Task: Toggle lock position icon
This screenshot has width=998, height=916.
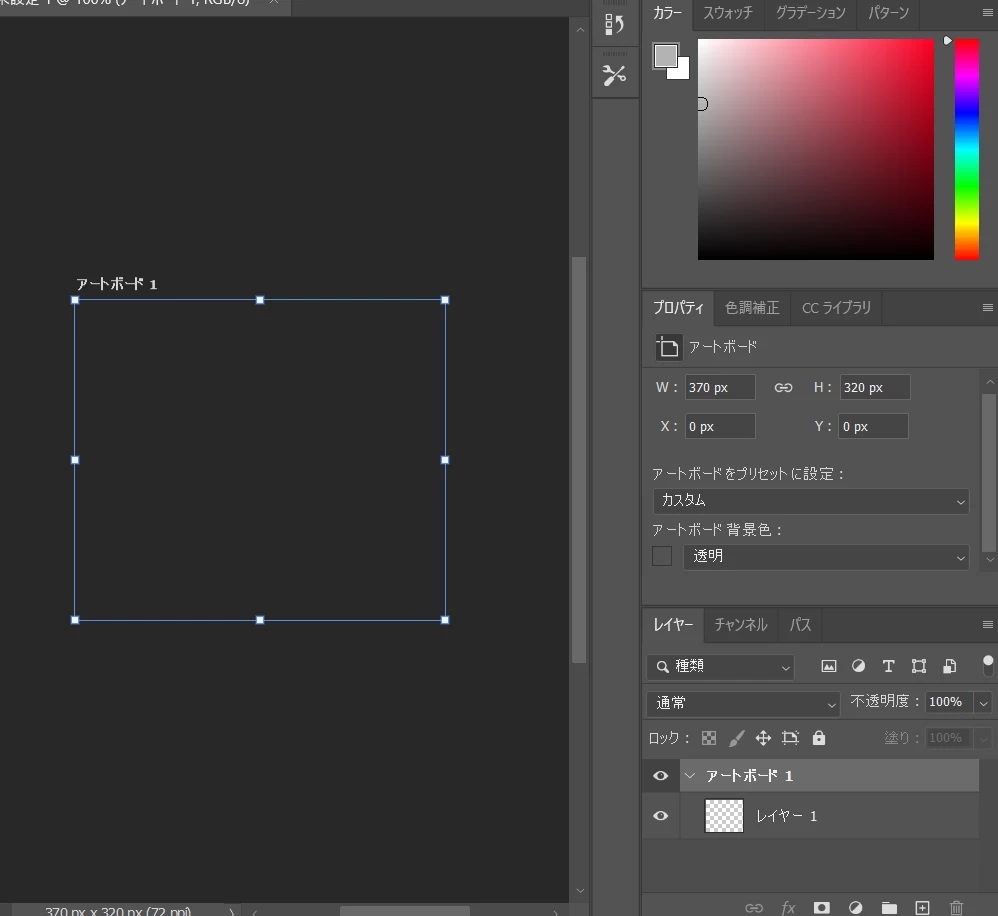Action: pos(763,738)
